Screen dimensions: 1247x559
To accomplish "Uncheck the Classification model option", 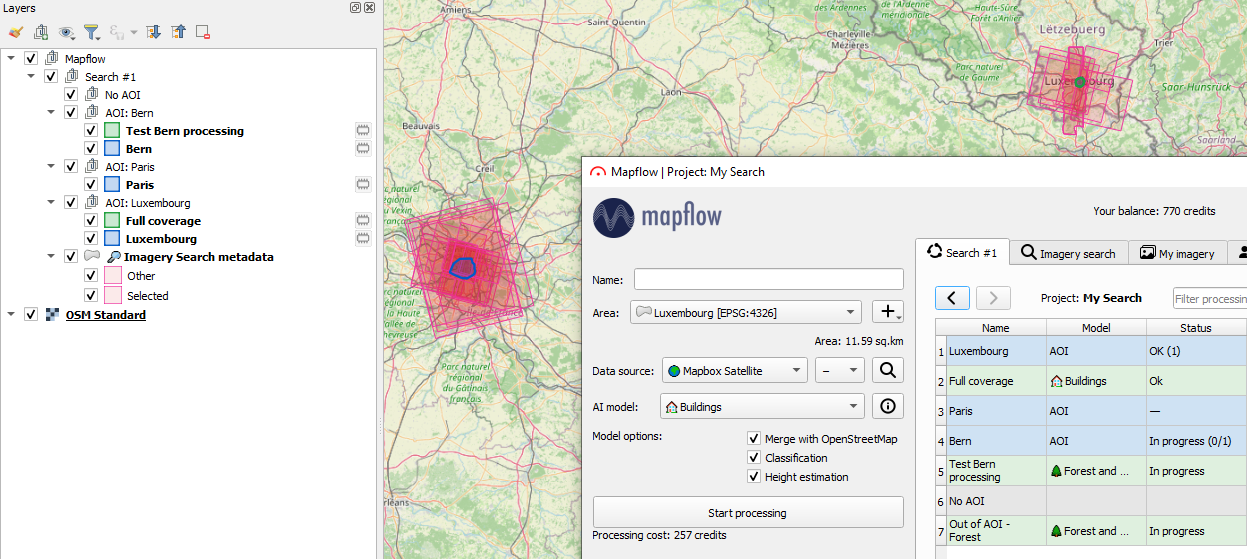I will pyautogui.click(x=754, y=458).
